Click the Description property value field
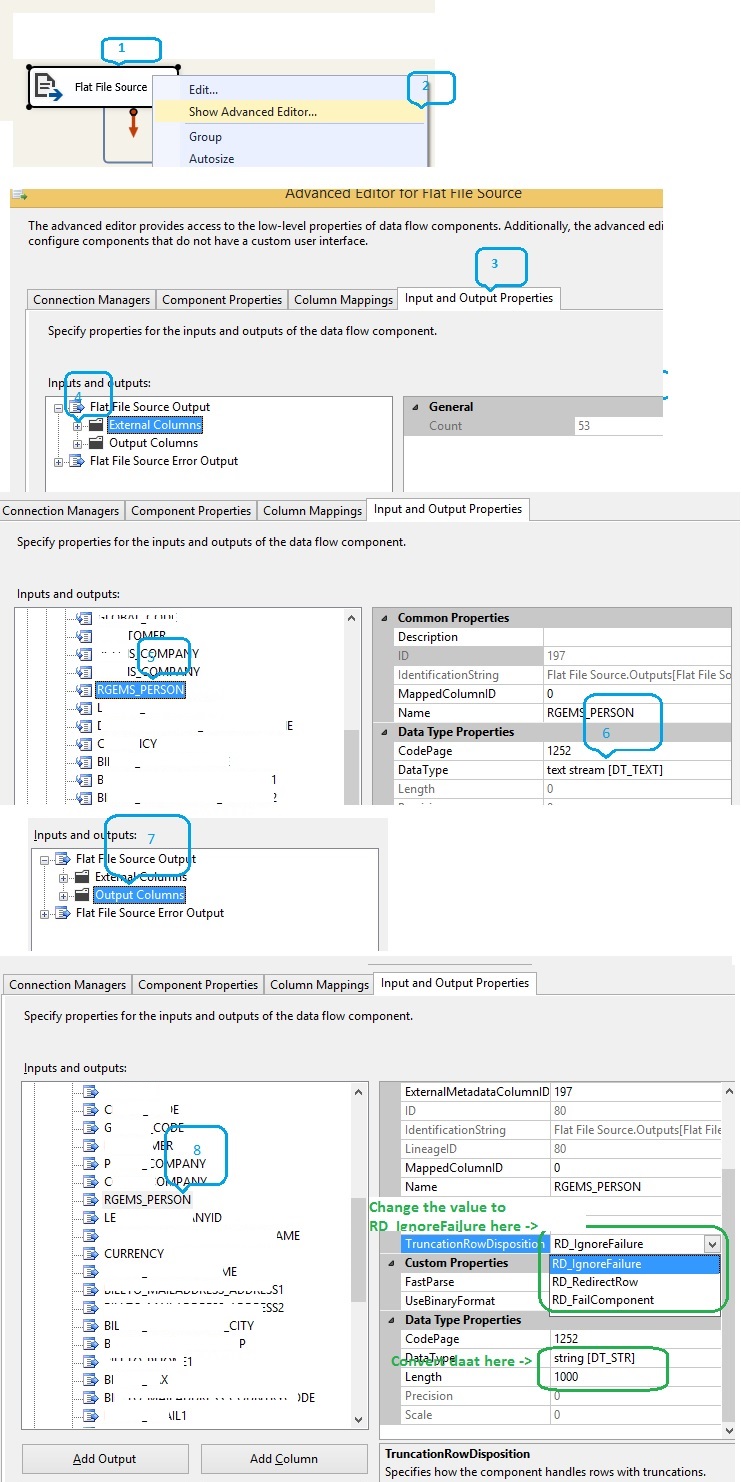The height and width of the screenshot is (1482, 741). click(x=637, y=637)
